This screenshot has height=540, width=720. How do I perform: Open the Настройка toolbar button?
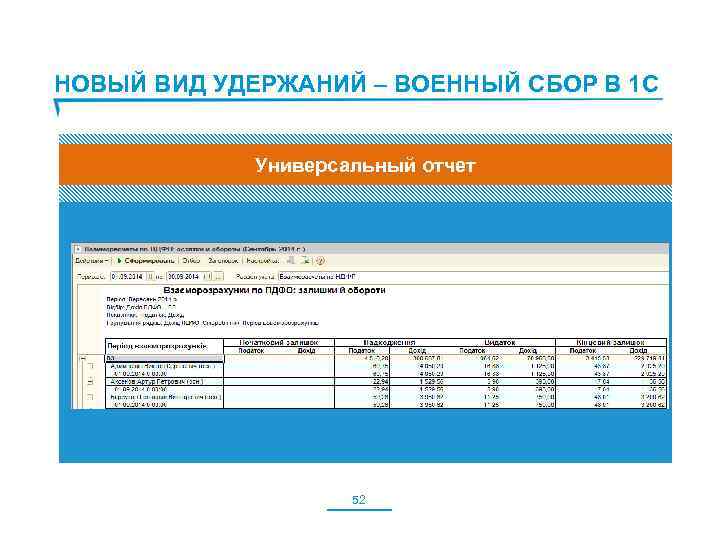263,260
